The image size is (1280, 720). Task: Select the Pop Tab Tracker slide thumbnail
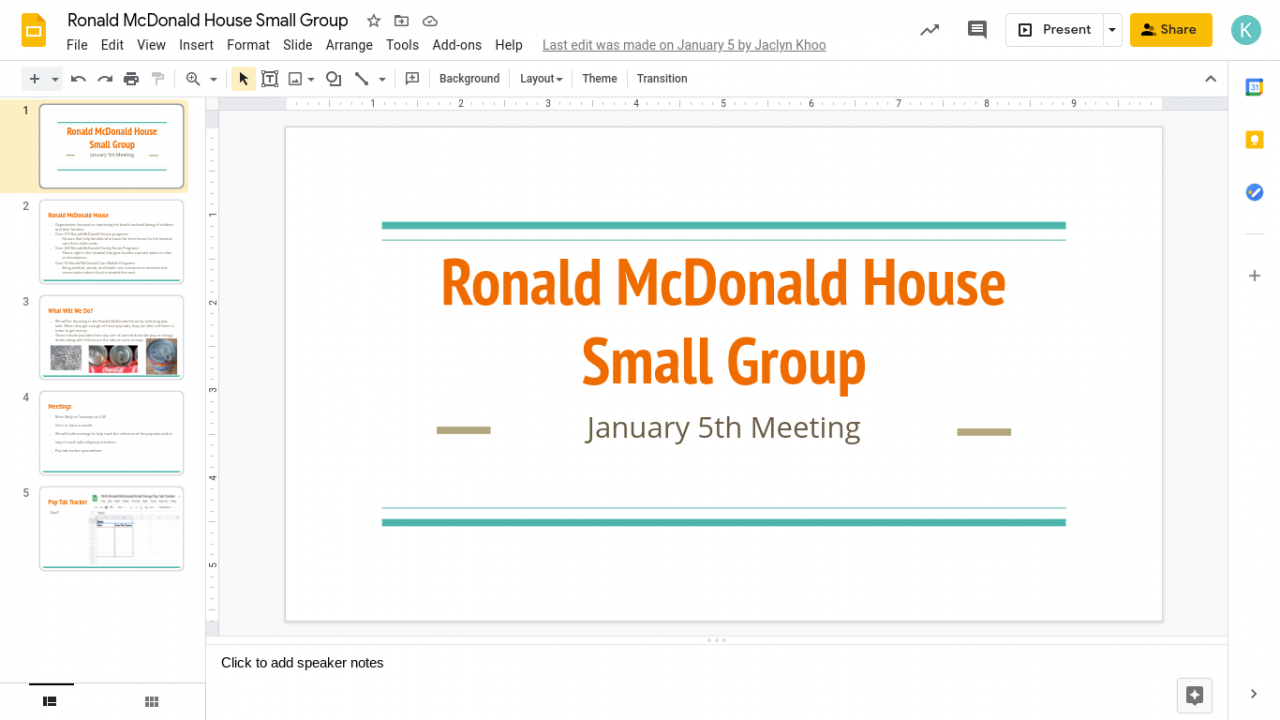click(111, 528)
